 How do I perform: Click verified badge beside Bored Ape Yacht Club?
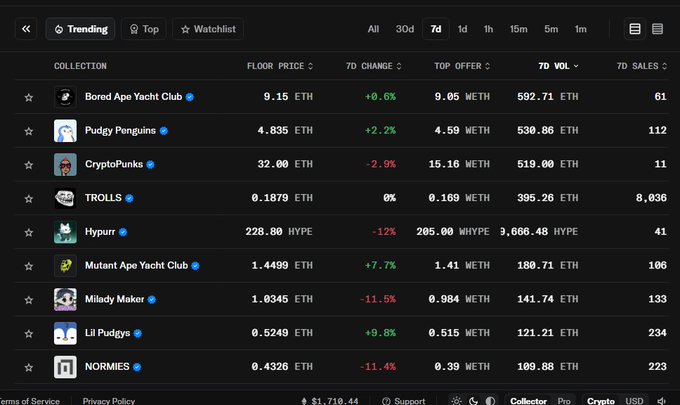point(190,97)
